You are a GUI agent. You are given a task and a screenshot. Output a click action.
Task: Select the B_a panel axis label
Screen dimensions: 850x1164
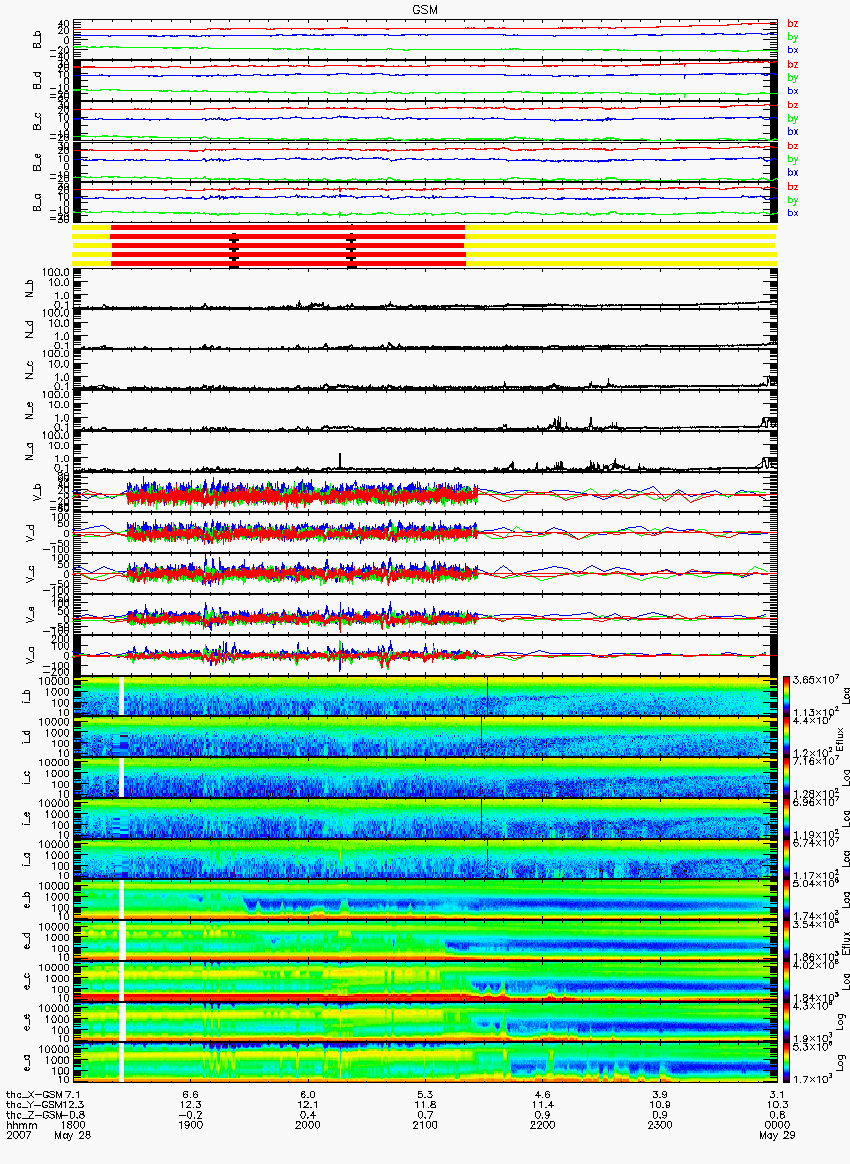tap(37, 203)
